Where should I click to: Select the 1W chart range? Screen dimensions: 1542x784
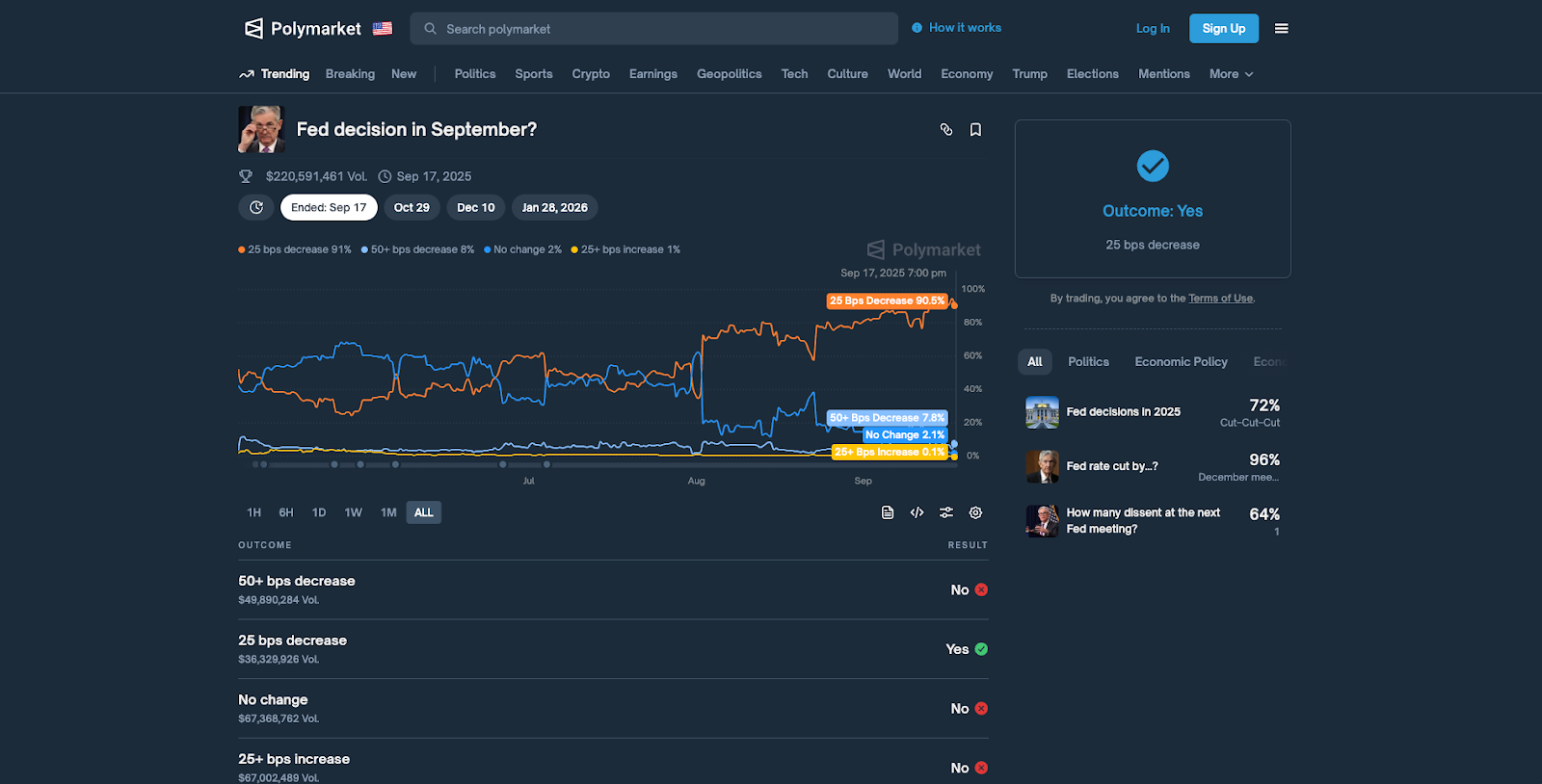[x=354, y=512]
